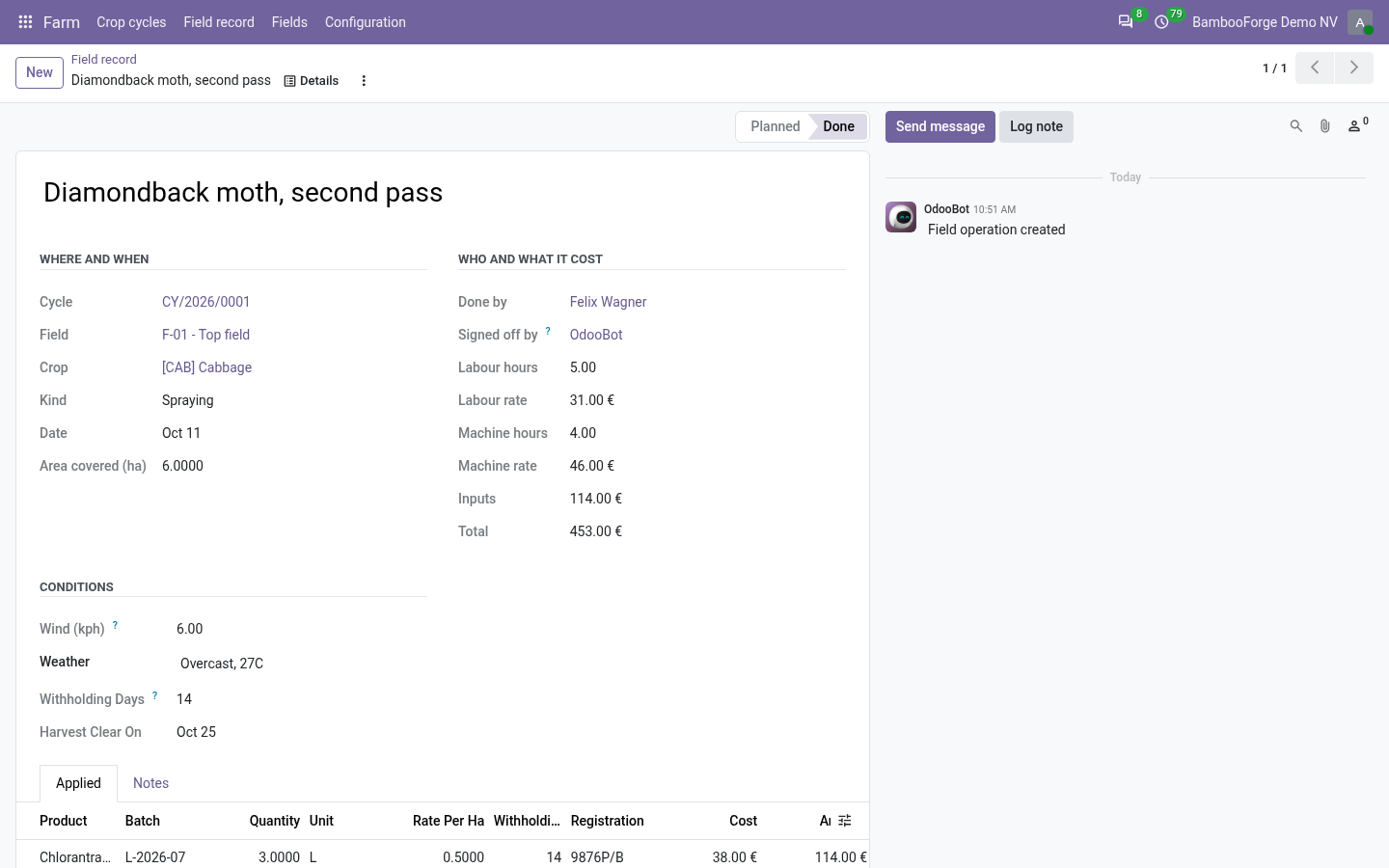
Task: Show help tooltip for Signed off by
Action: [548, 331]
